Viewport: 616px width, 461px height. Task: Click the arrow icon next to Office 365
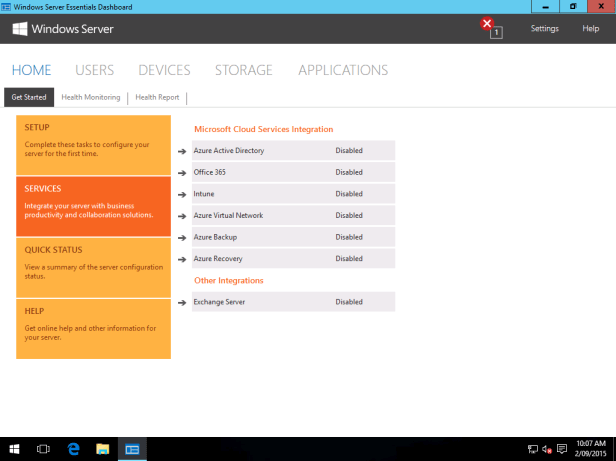click(183, 173)
